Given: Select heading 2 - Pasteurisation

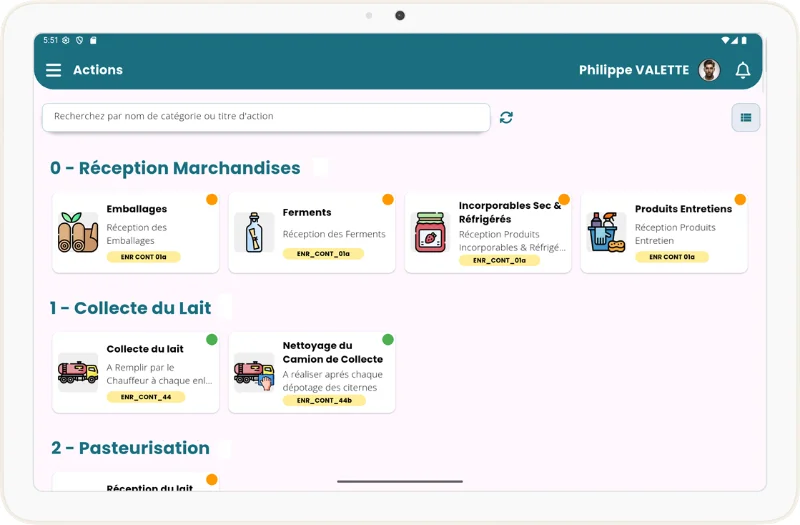Looking at the screenshot, I should click(130, 448).
